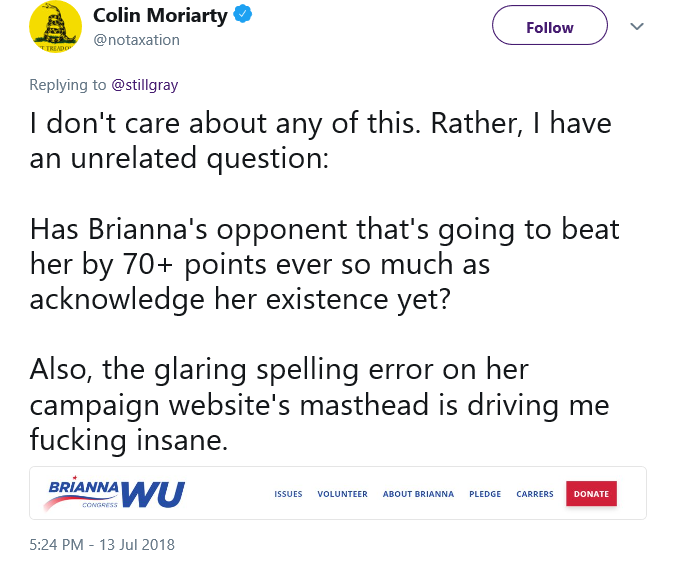Image resolution: width=688 pixels, height=568 pixels.
Task: Click the tweet text about 70+ points
Action: coord(325,264)
